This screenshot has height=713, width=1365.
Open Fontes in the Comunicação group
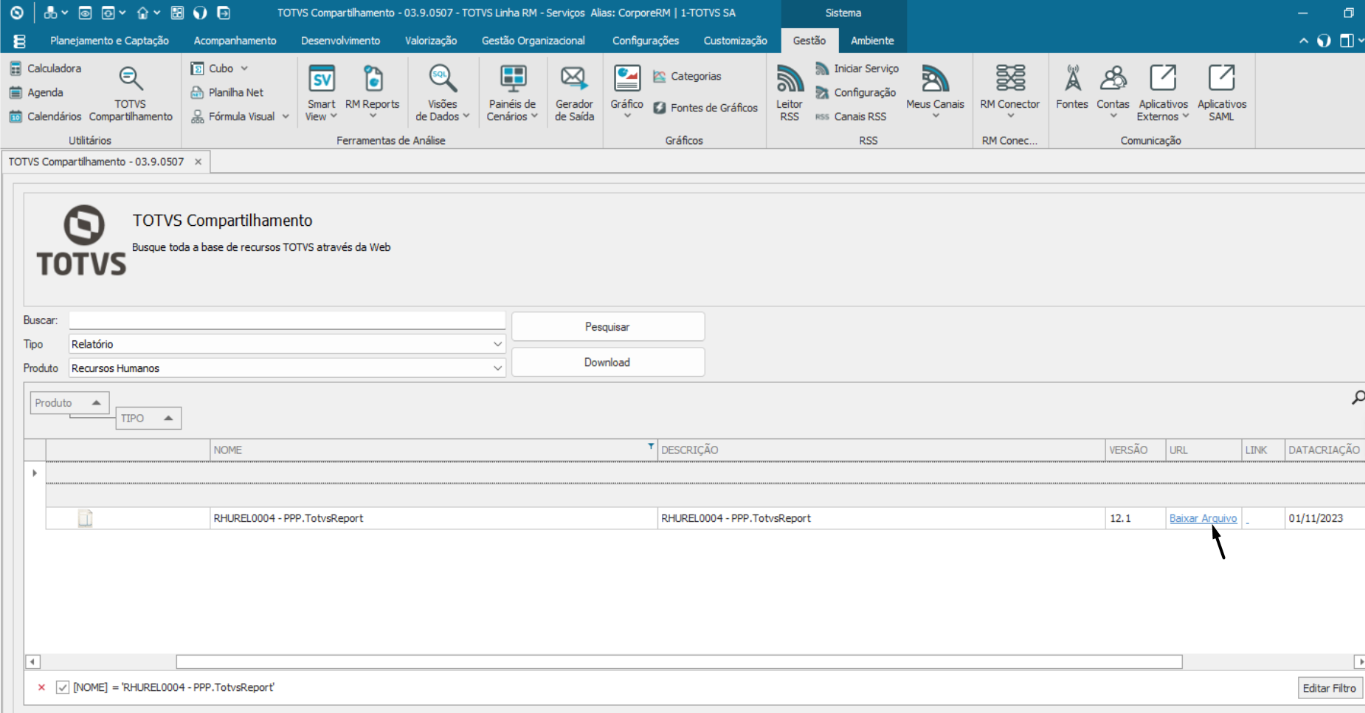click(1072, 88)
